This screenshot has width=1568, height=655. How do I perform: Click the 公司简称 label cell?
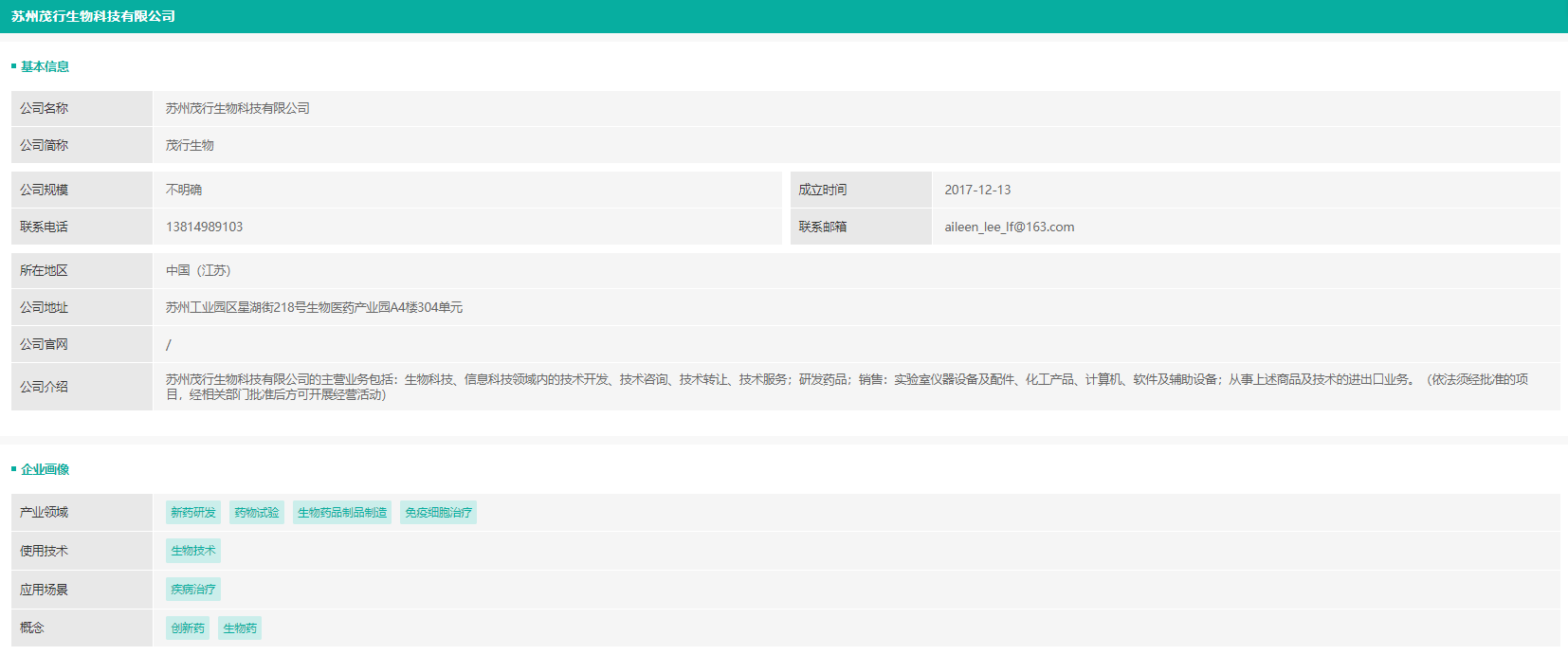coord(82,145)
